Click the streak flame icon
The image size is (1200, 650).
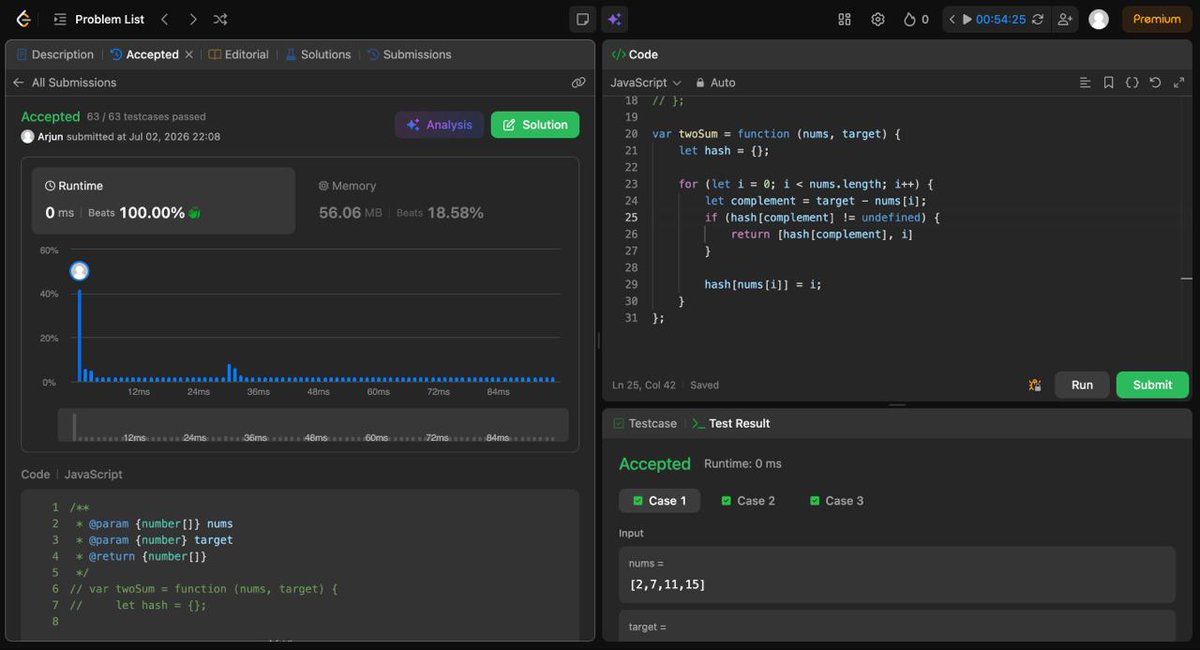(909, 19)
